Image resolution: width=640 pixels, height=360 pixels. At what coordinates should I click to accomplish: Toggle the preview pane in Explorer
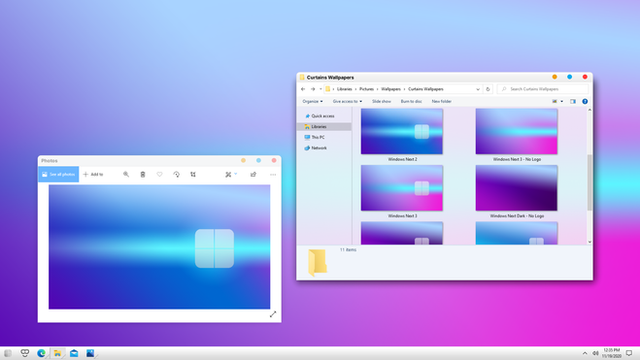click(573, 101)
